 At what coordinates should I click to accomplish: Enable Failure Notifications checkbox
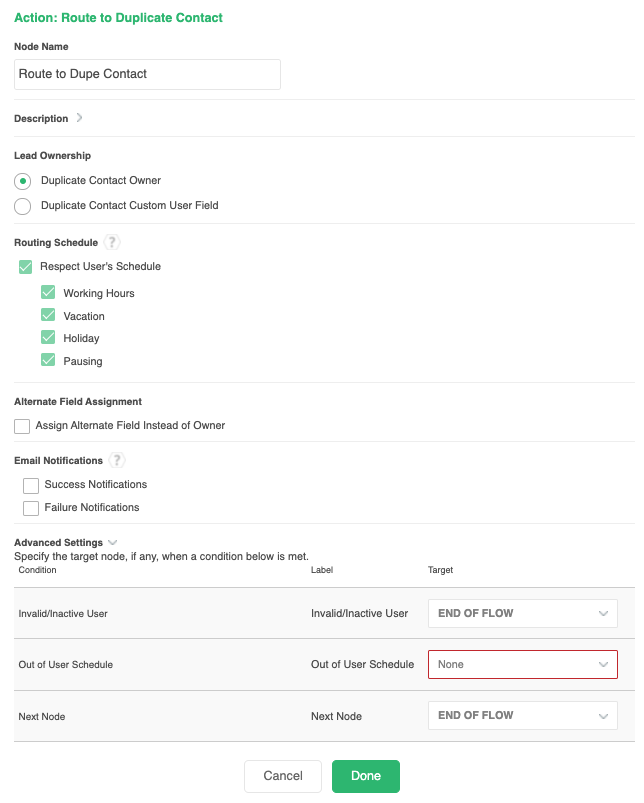pos(31,508)
